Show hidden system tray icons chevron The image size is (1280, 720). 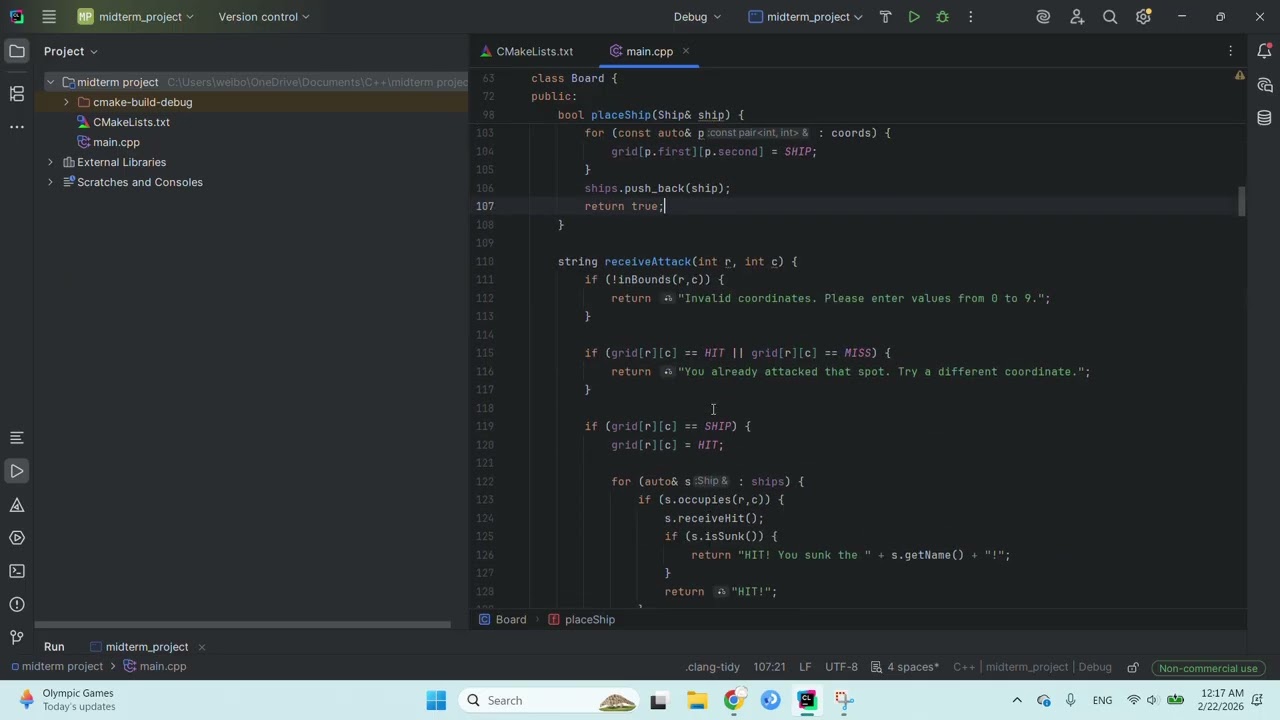(x=1017, y=701)
